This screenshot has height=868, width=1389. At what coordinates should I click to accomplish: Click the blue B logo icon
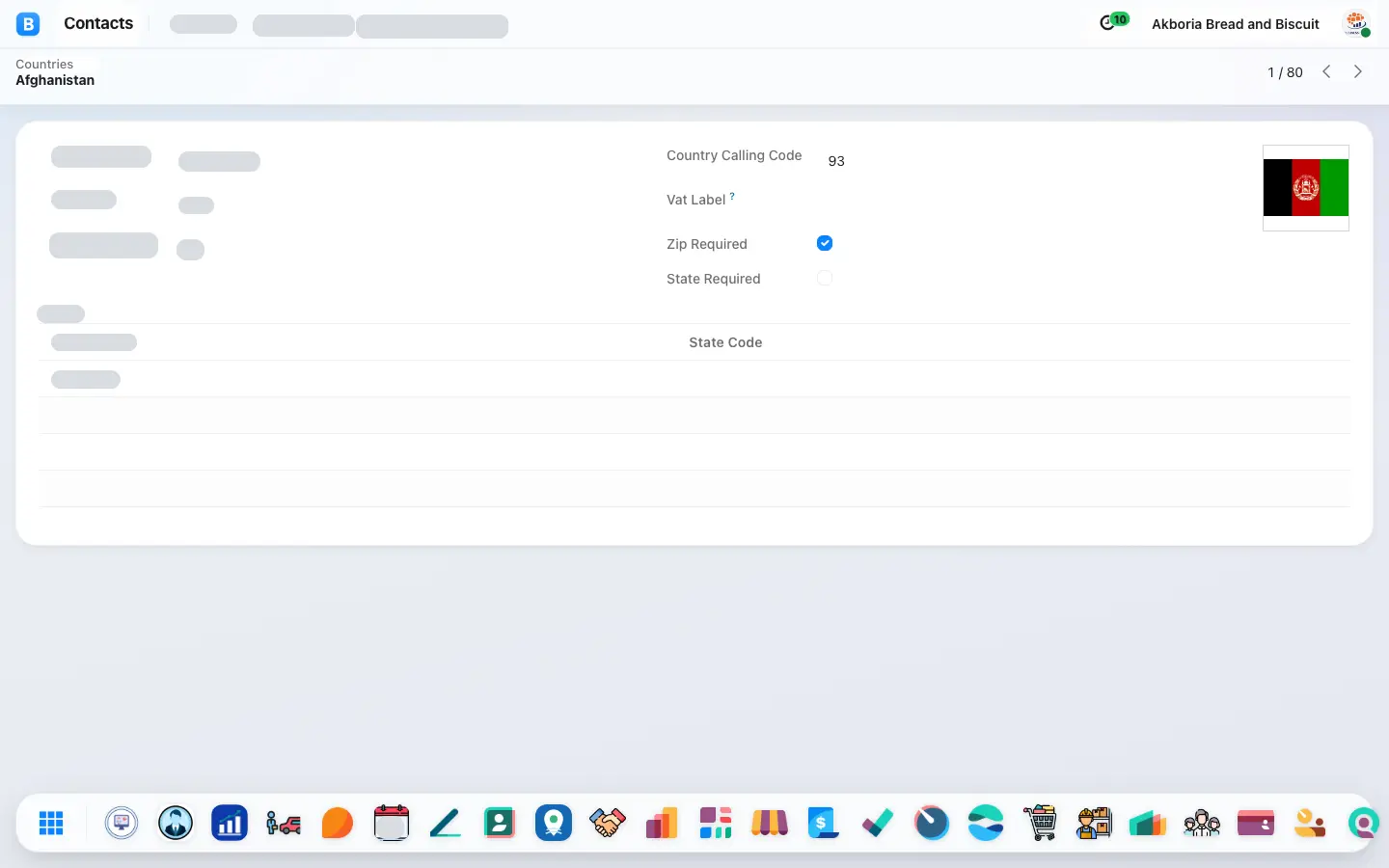click(28, 24)
